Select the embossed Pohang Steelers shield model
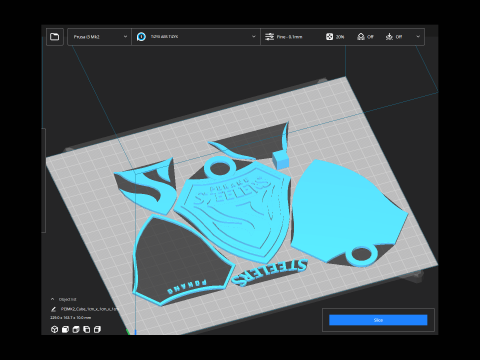The height and width of the screenshot is (360, 480). [x=233, y=210]
